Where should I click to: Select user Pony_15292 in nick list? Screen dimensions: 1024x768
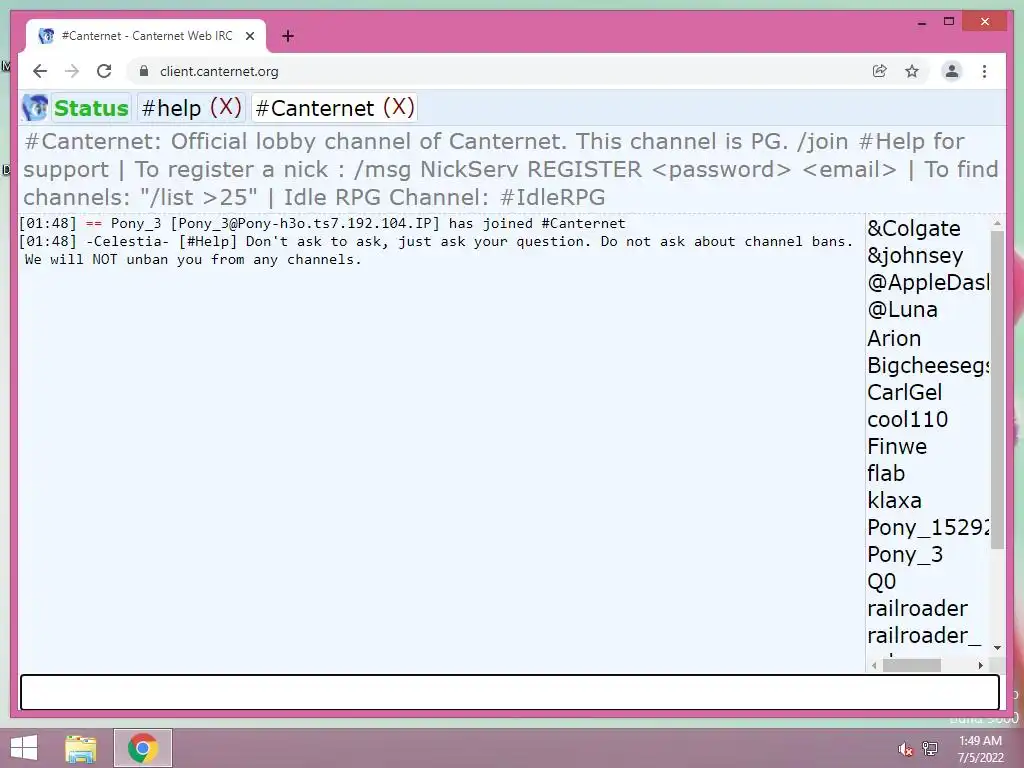pyautogui.click(x=928, y=527)
